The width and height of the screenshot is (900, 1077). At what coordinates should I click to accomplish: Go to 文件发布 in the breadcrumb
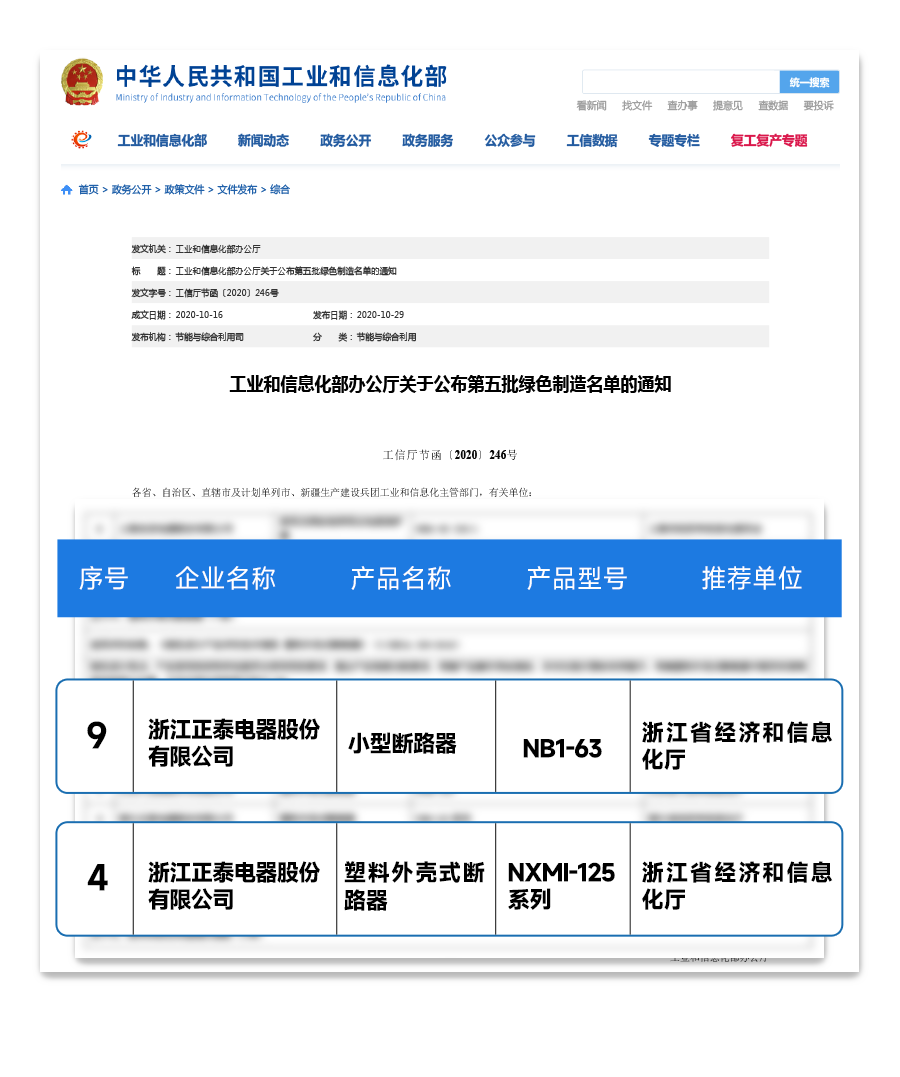[237, 190]
